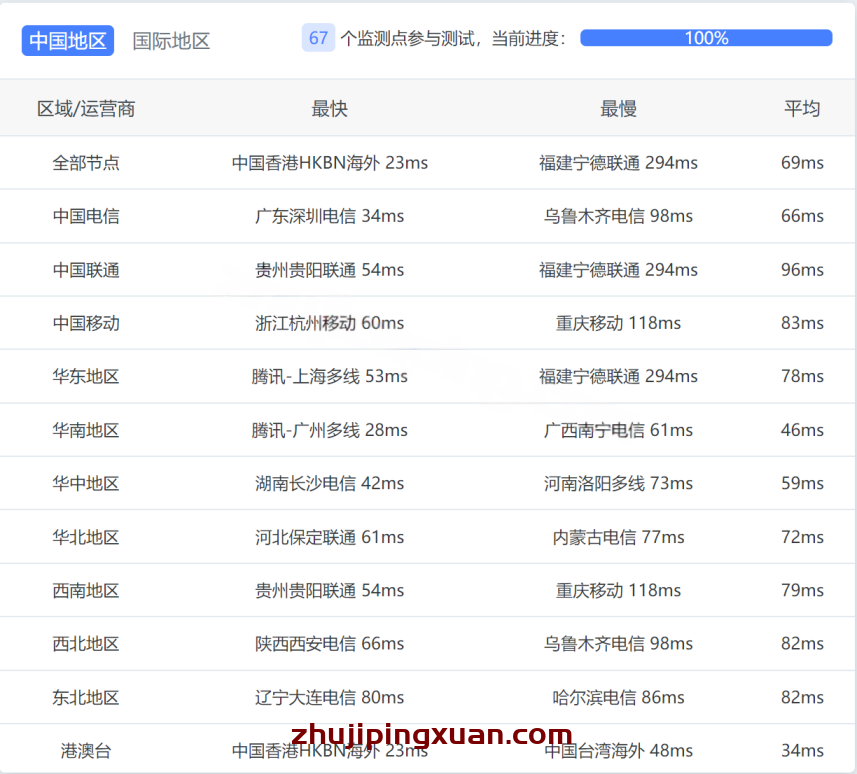Click the 67 monitoring points badge

click(x=318, y=38)
